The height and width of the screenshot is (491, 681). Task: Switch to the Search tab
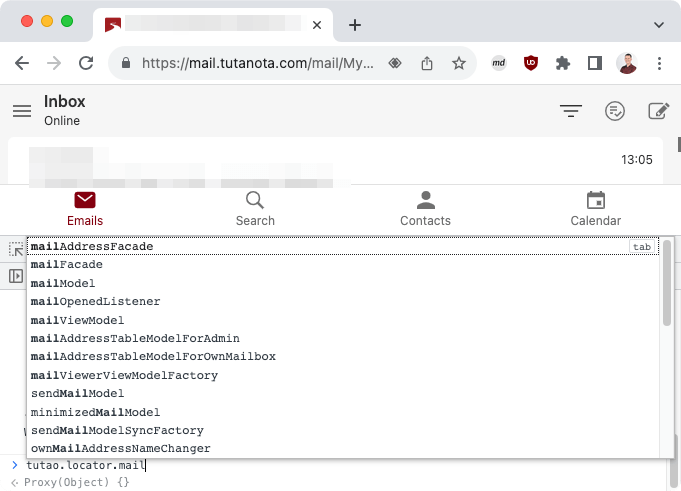(x=255, y=209)
